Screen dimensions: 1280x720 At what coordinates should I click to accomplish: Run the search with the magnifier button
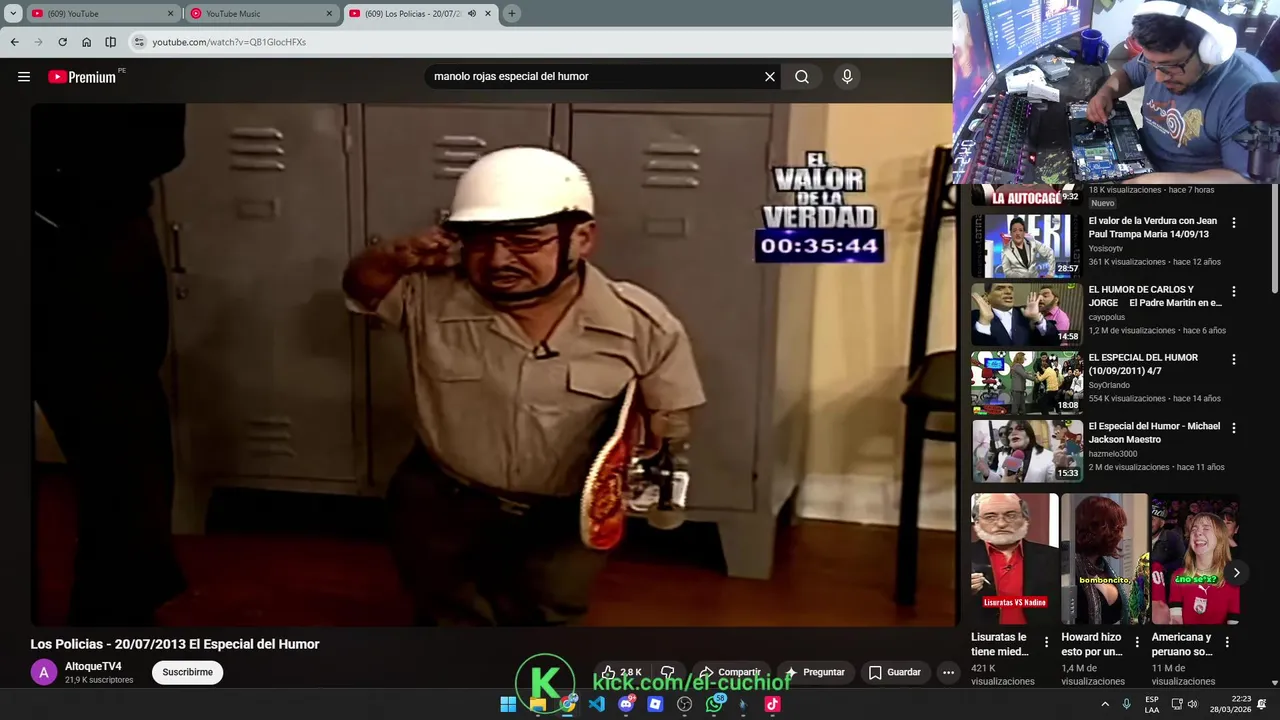coord(802,77)
